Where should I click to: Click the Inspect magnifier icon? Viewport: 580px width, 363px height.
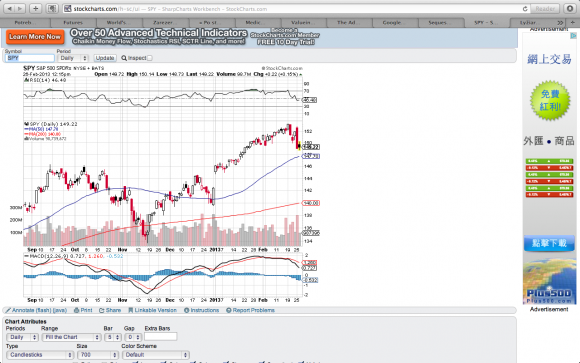(x=124, y=58)
